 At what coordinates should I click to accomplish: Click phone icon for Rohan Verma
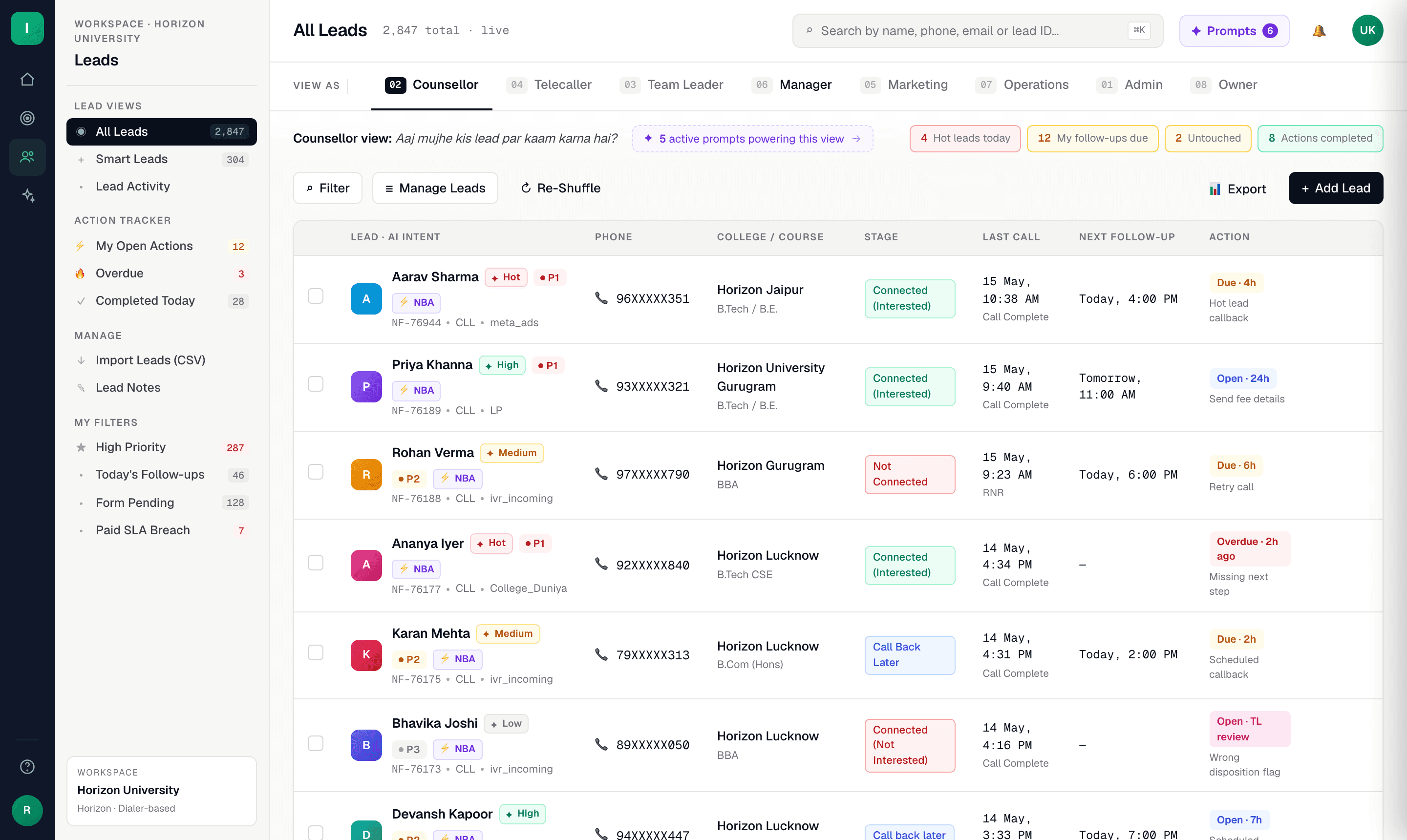pyautogui.click(x=601, y=474)
